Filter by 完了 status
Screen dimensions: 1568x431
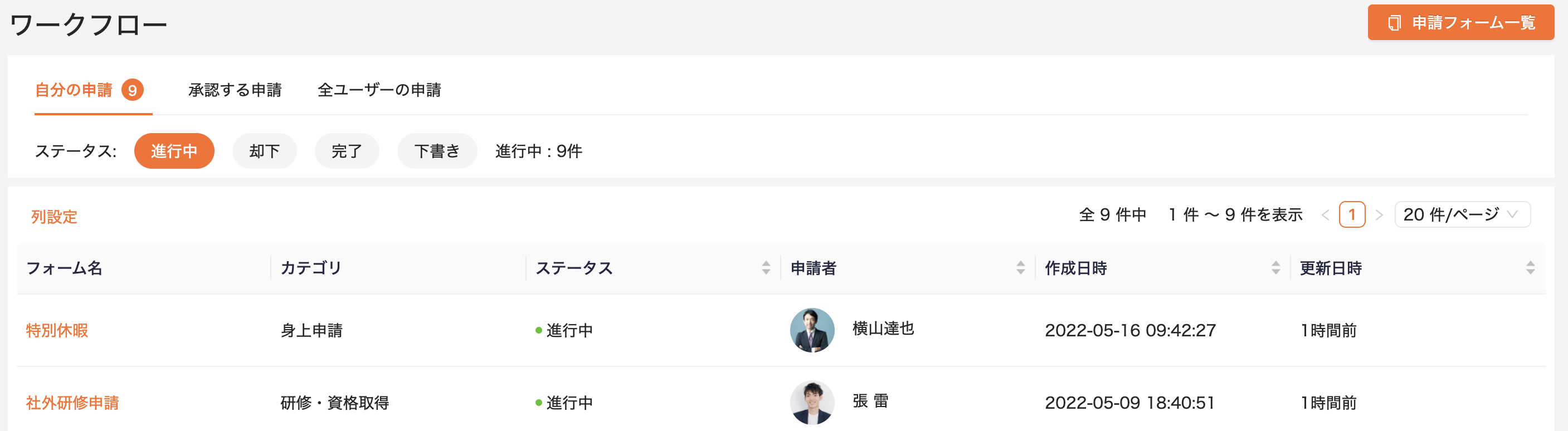coord(347,151)
